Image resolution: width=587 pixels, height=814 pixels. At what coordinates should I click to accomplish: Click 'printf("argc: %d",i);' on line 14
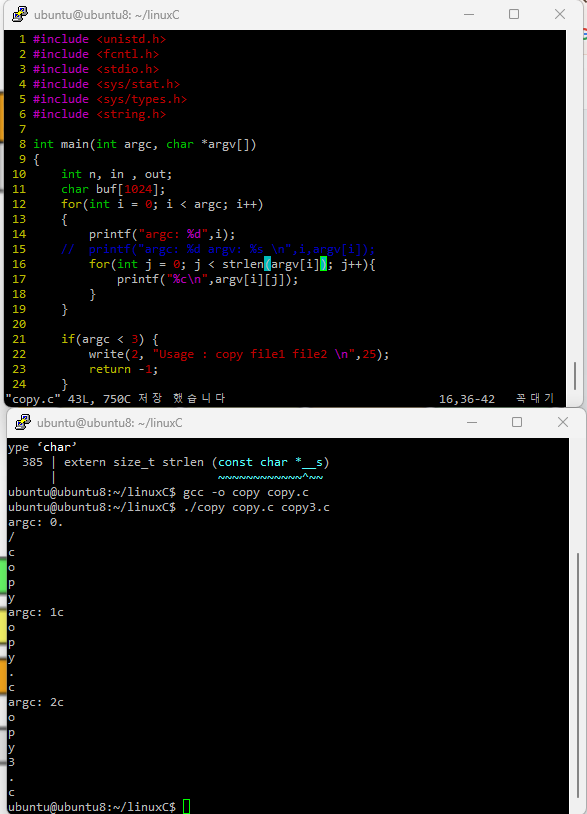click(162, 234)
